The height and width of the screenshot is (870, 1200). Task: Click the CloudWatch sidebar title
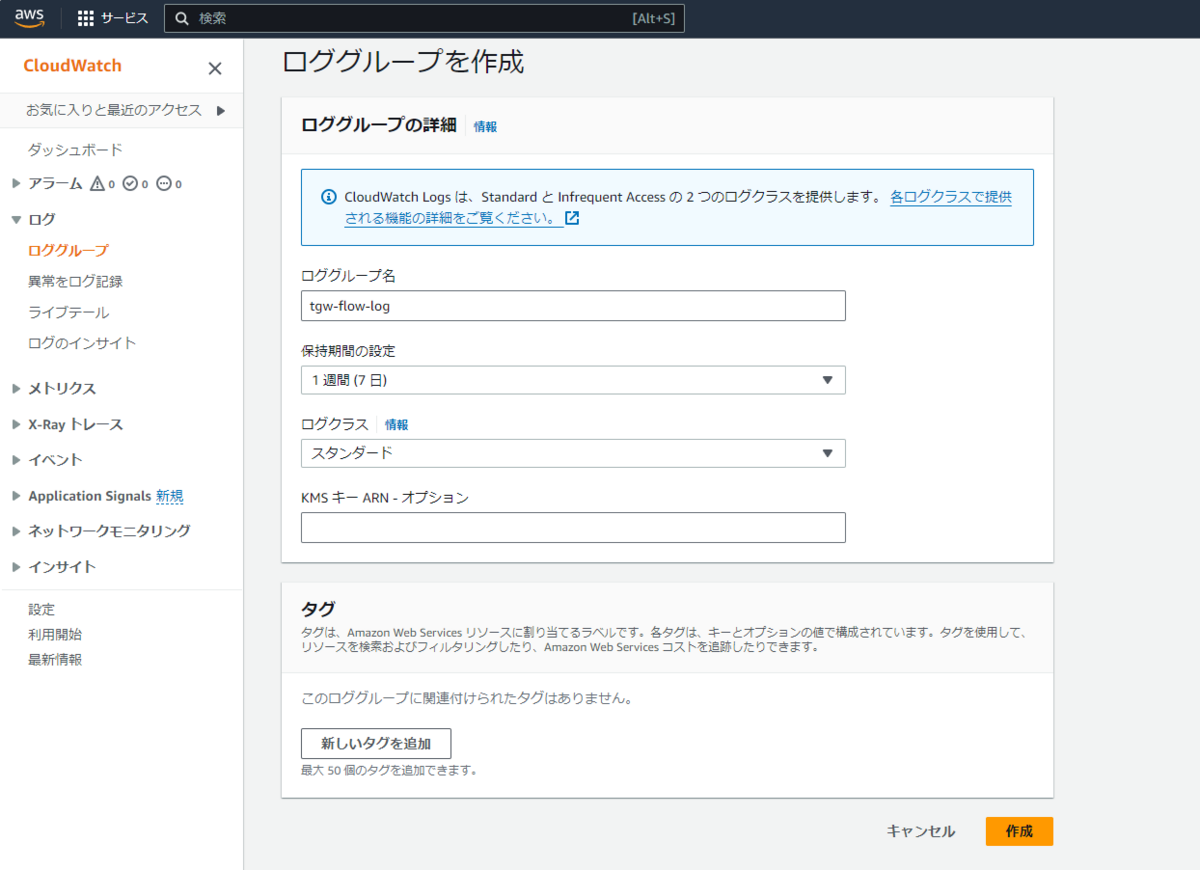coord(72,66)
